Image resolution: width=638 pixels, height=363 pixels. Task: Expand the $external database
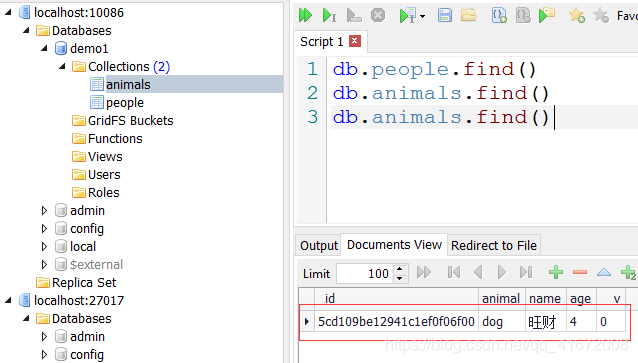tap(44, 264)
